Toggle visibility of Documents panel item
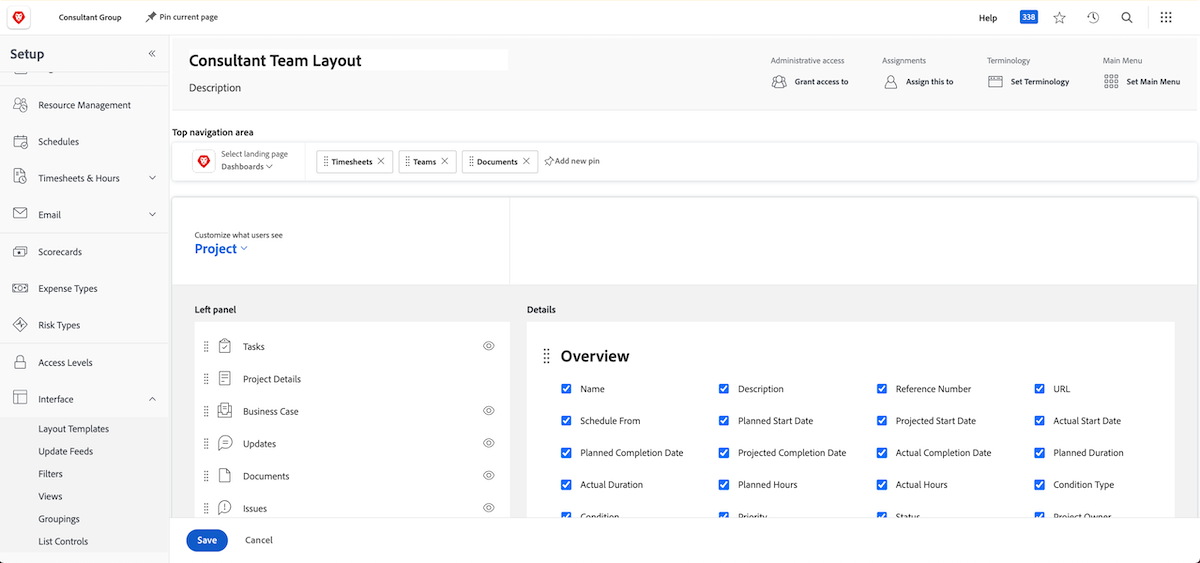The image size is (1200, 563). [x=489, y=476]
